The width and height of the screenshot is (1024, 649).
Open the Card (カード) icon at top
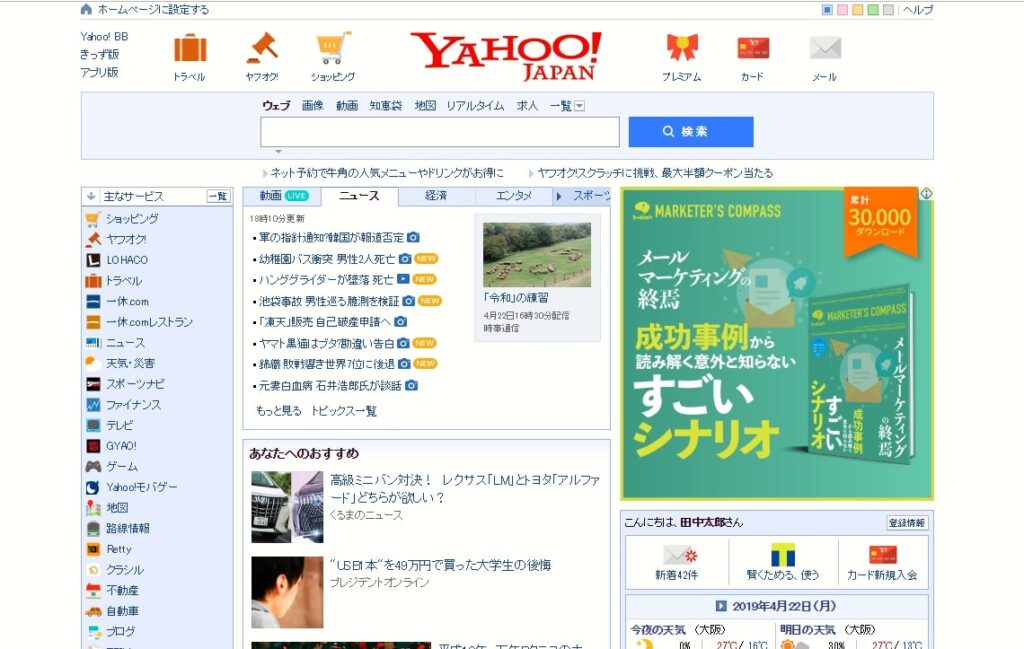coord(753,48)
